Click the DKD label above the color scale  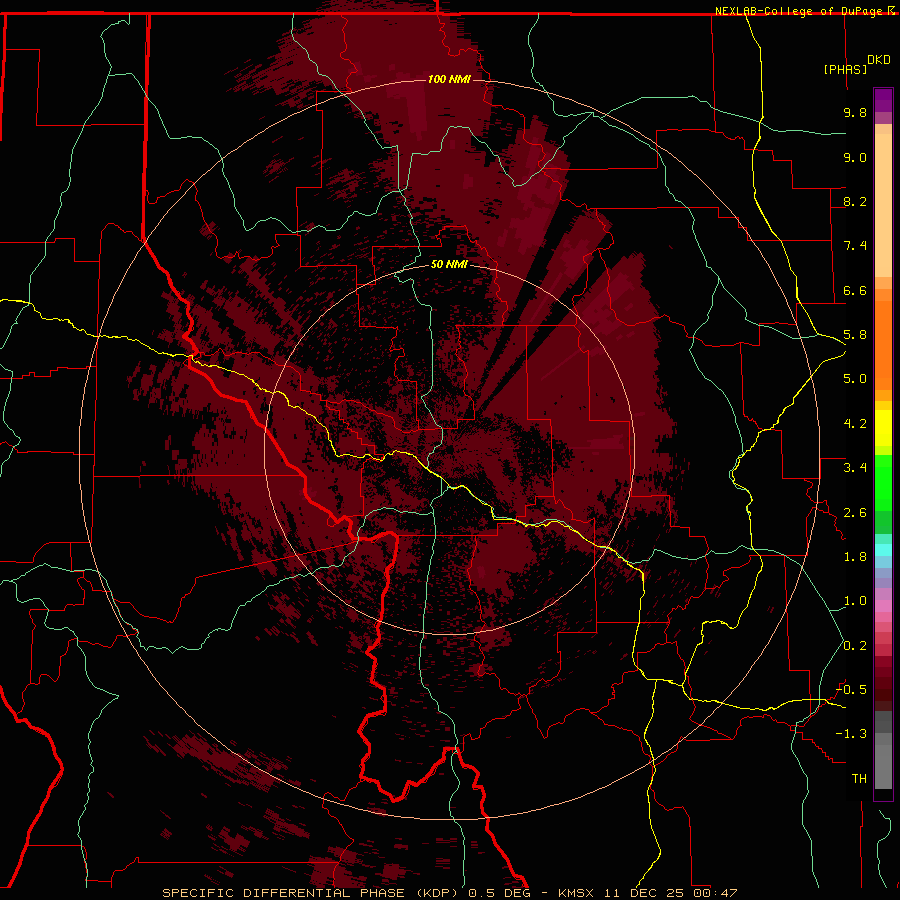point(879,60)
